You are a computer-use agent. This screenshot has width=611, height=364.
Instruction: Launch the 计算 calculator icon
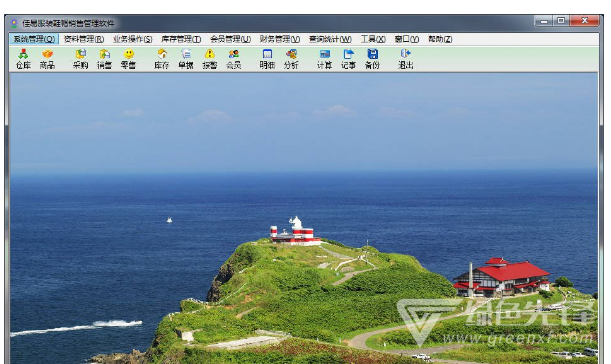324,59
